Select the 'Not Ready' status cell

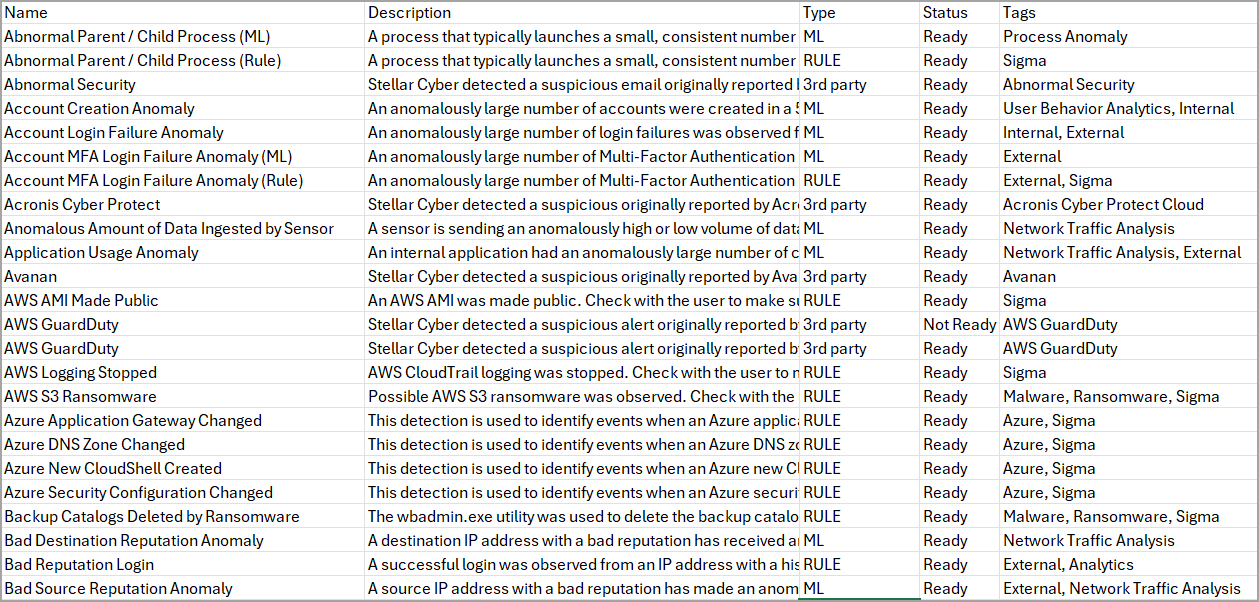point(959,324)
